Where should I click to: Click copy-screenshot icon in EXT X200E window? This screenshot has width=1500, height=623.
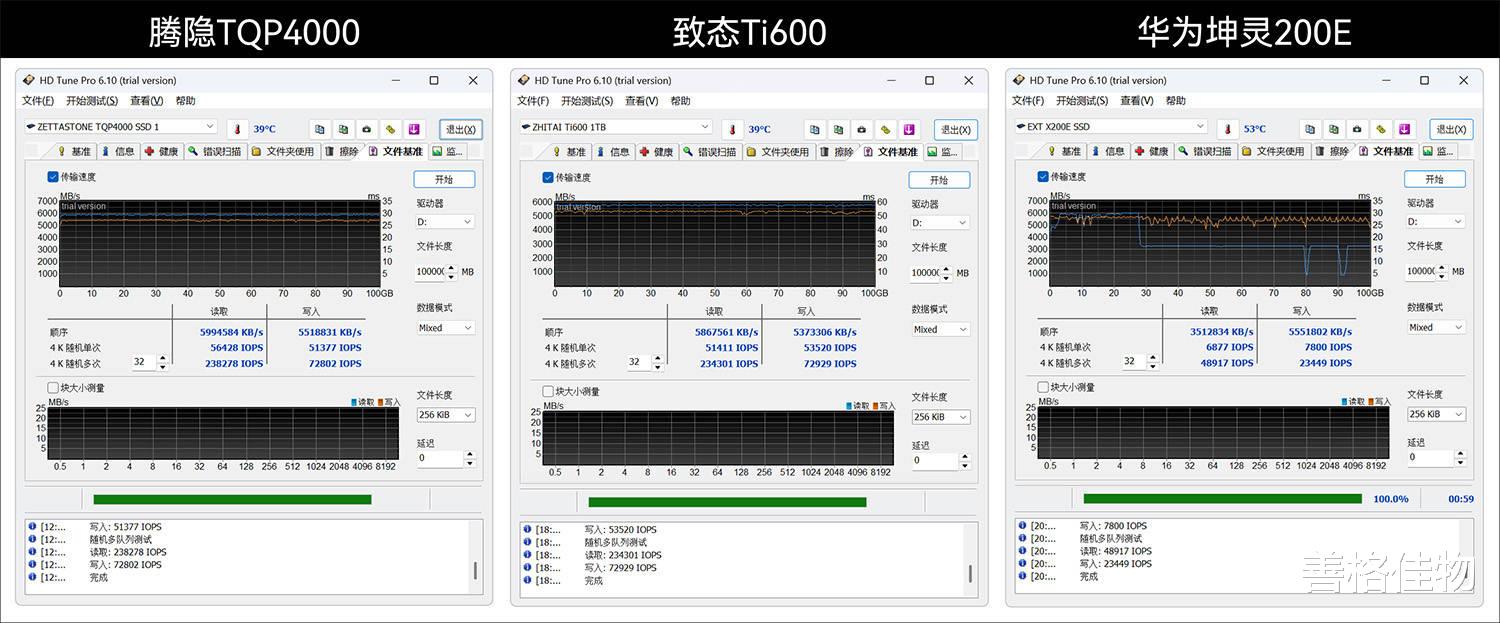1333,129
